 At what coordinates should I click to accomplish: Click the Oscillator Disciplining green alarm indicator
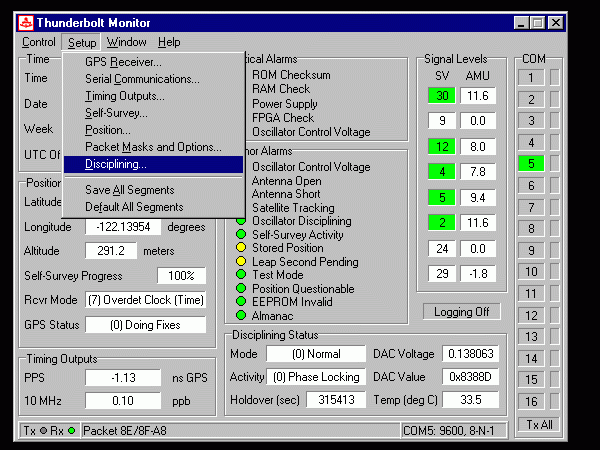click(x=241, y=222)
